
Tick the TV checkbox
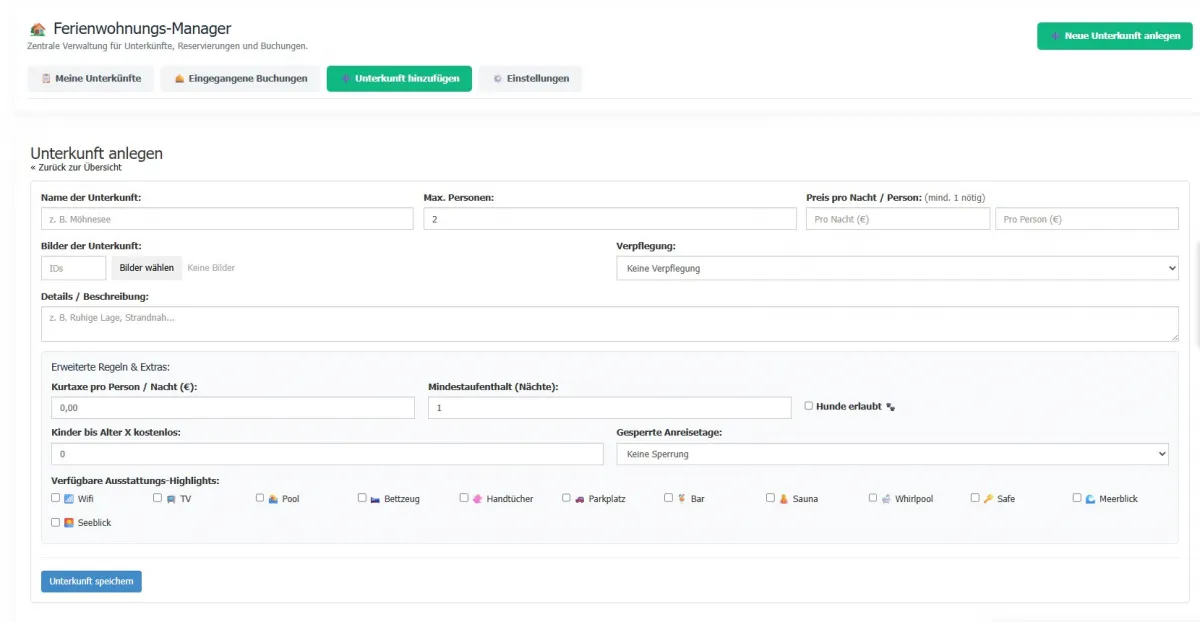pos(158,497)
